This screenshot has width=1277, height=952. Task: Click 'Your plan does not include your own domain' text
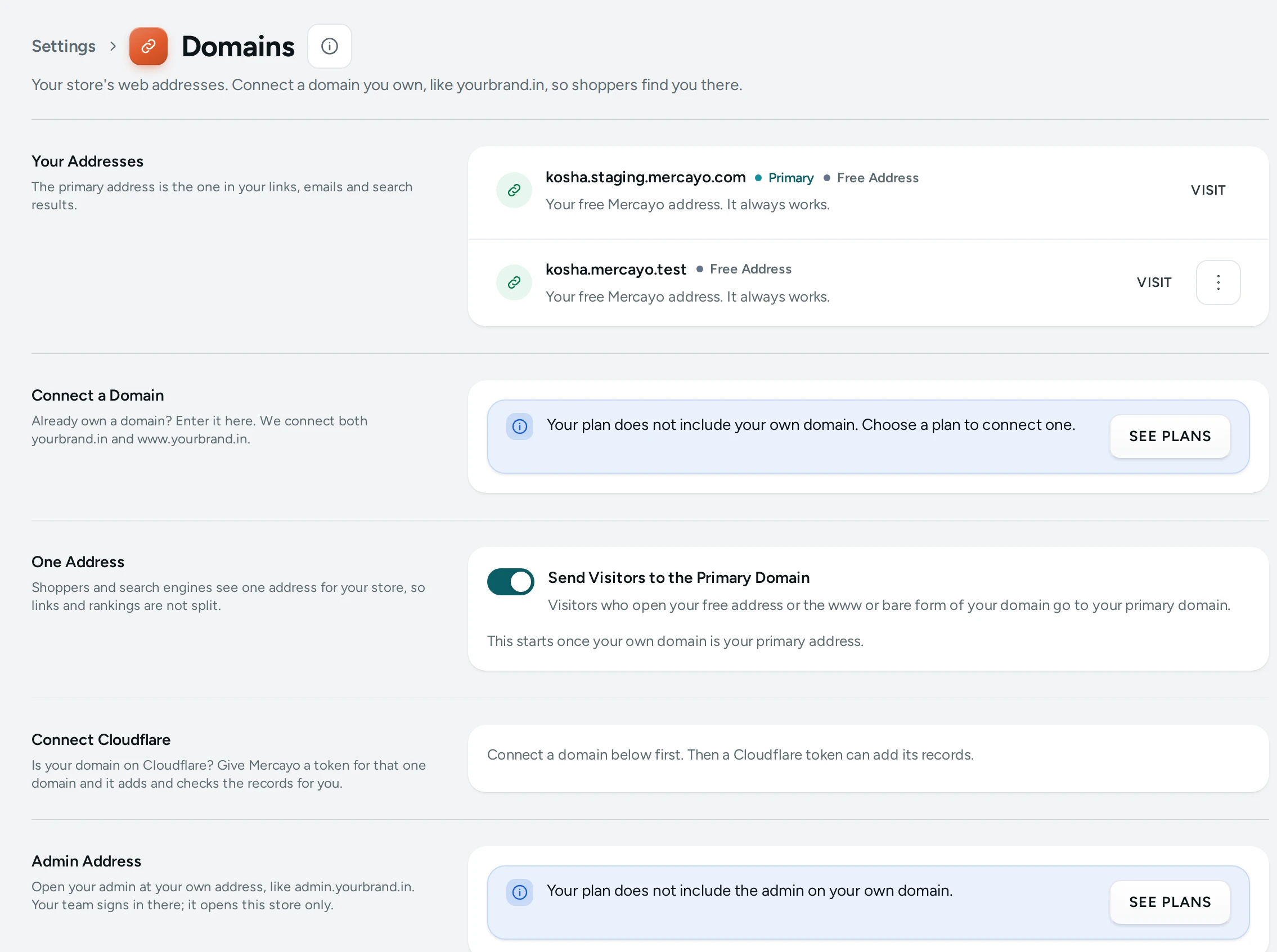coord(811,425)
